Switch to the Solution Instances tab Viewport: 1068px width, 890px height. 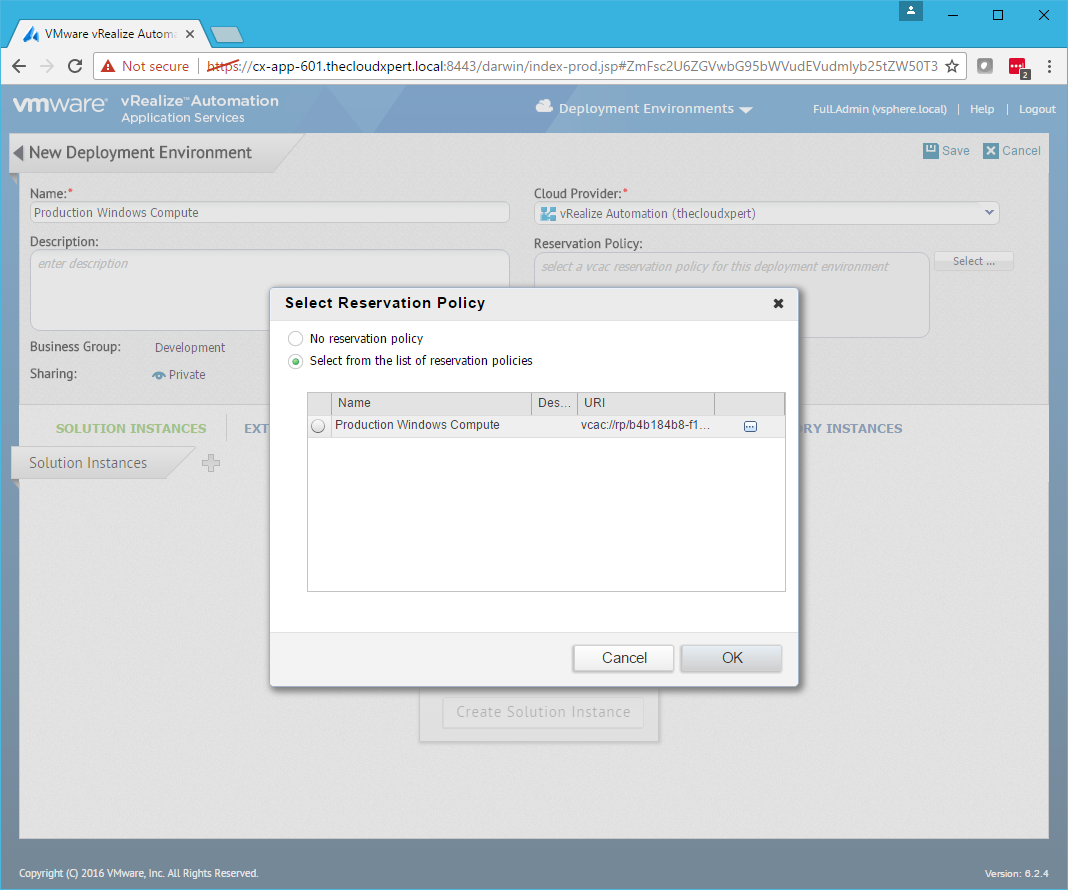[131, 429]
